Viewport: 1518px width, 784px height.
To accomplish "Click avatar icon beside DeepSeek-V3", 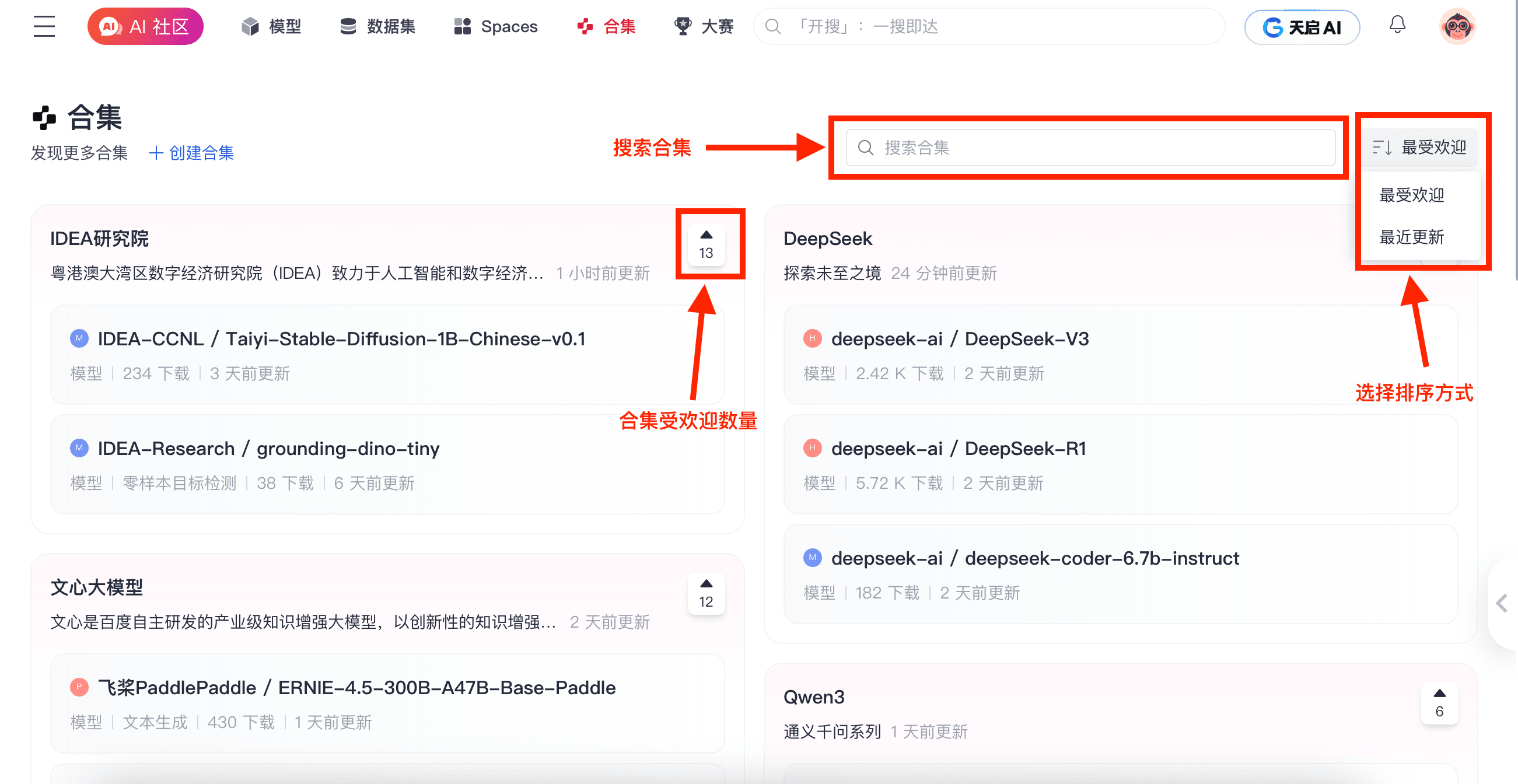I will click(813, 339).
